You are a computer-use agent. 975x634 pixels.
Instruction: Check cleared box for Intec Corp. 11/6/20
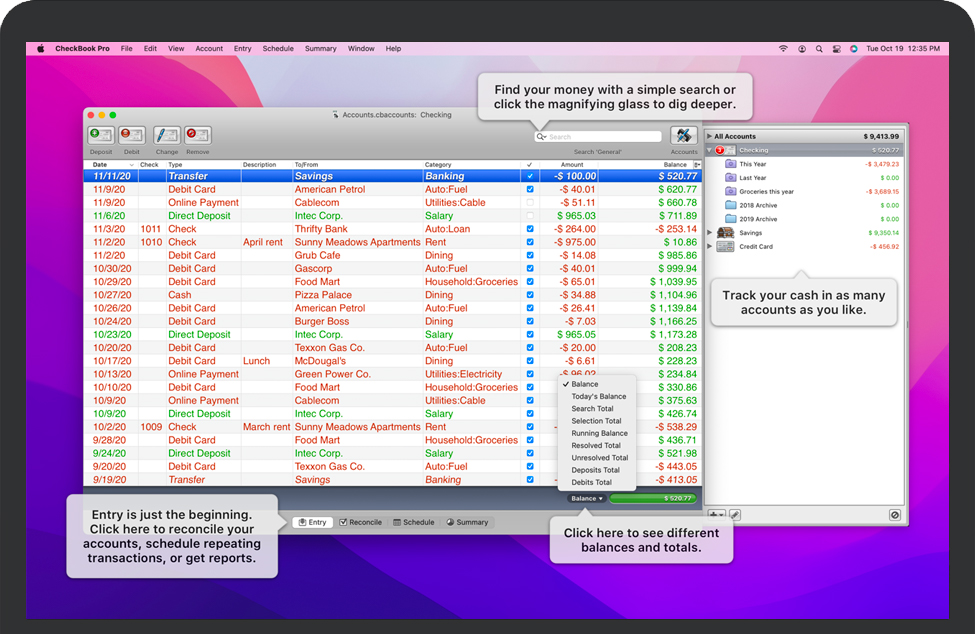point(530,216)
